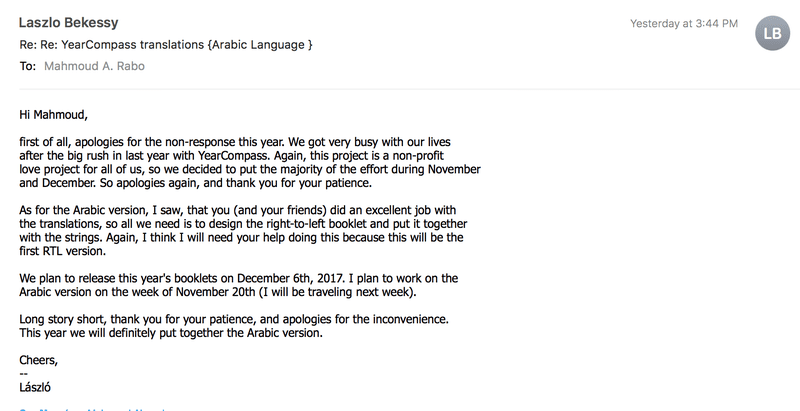Click the "Long story short" paragraph
Viewport: 800px width, 411px height.
tap(225, 326)
